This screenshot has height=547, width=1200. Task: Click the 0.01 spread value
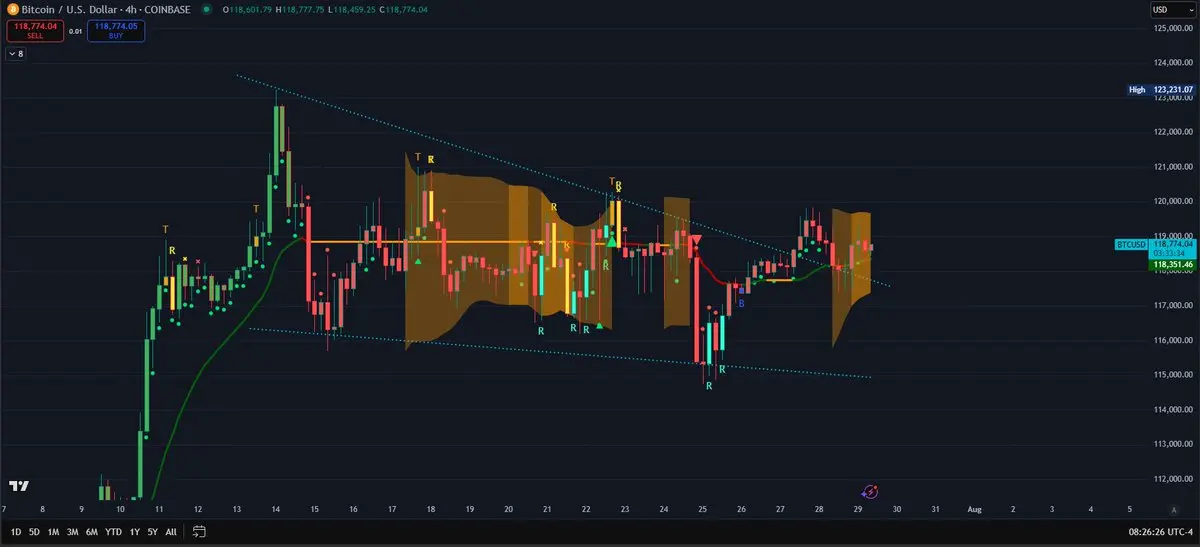(75, 31)
